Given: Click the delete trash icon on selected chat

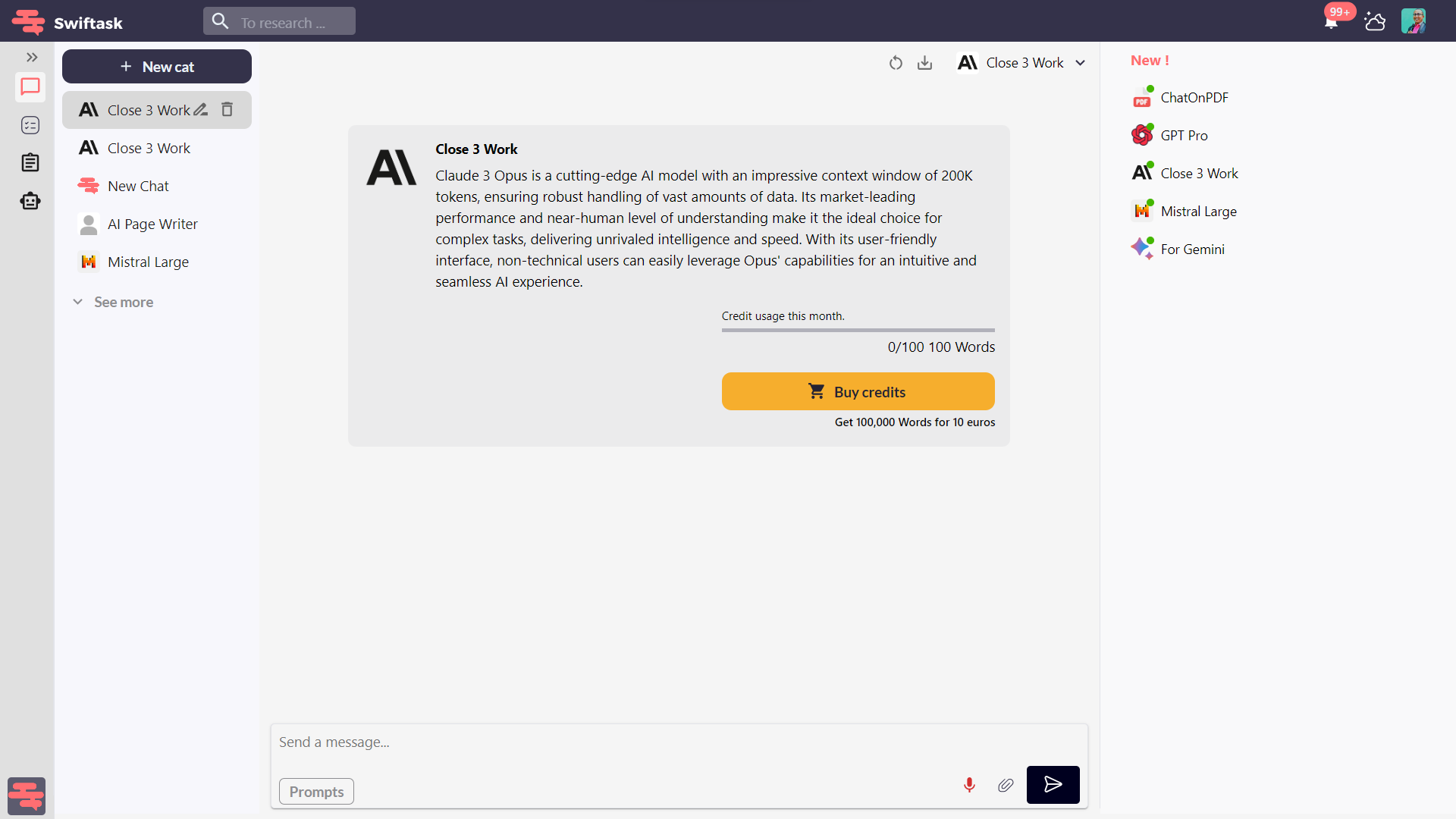Looking at the screenshot, I should click(x=227, y=110).
